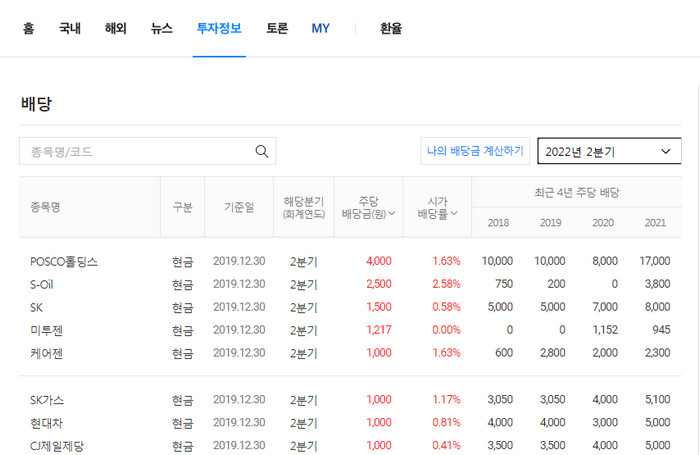
Task: Open 미투젠 stock link
Action: (46, 330)
